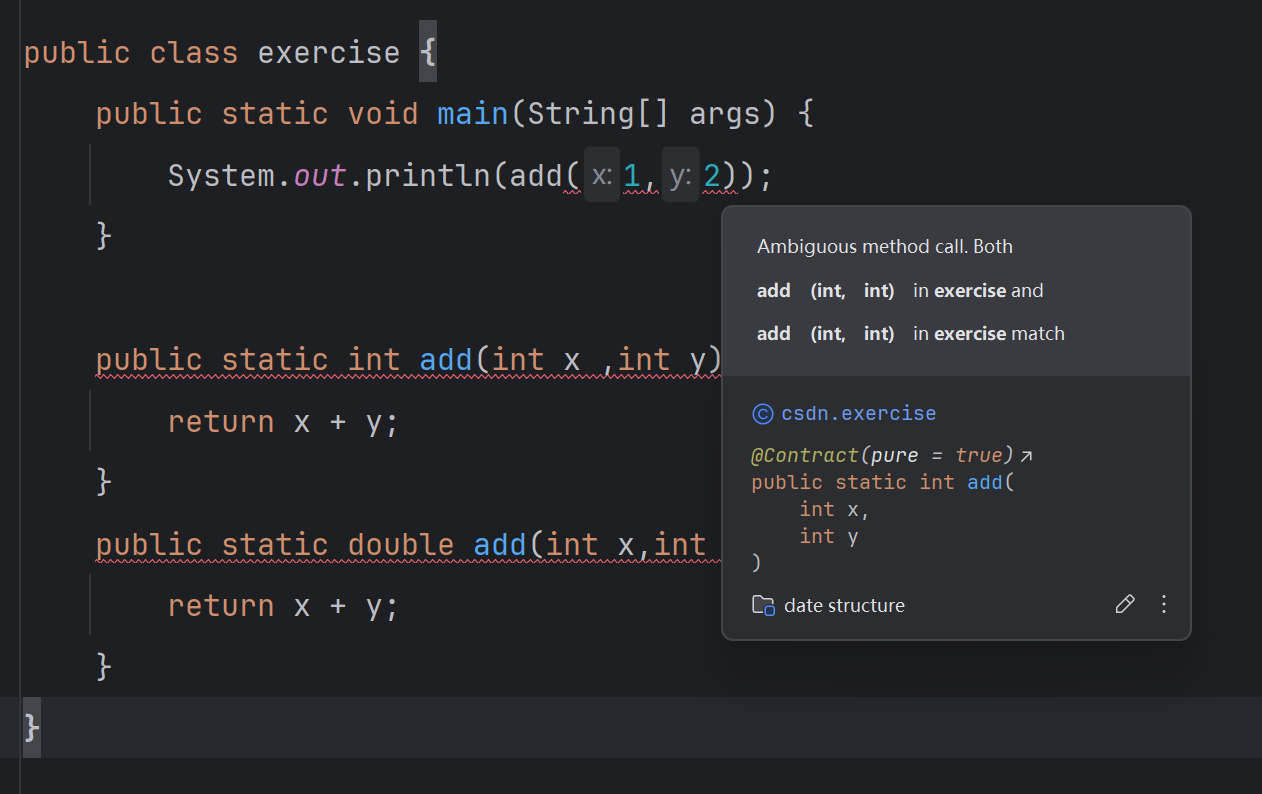Click the class name 'exercise' in declaration
1262x794 pixels.
point(329,52)
